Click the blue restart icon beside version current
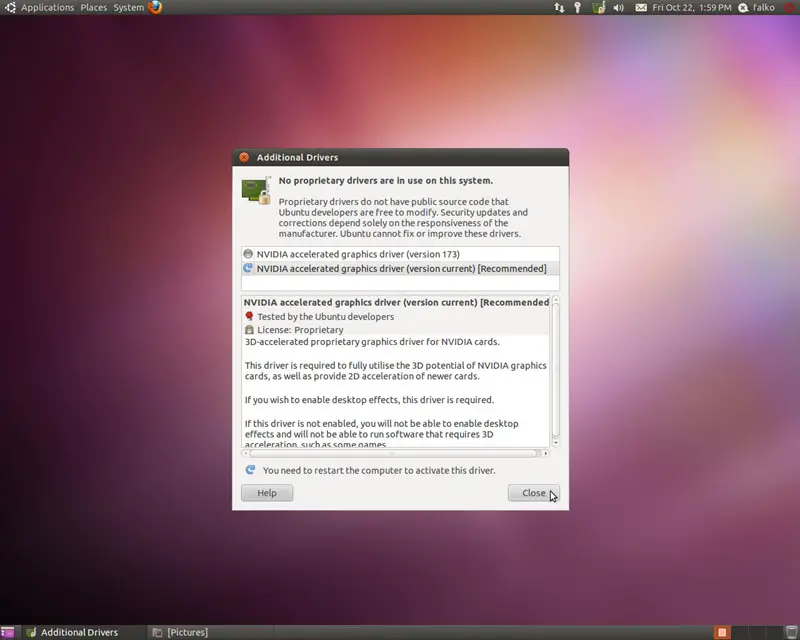Image resolution: width=800 pixels, height=640 pixels. click(248, 268)
